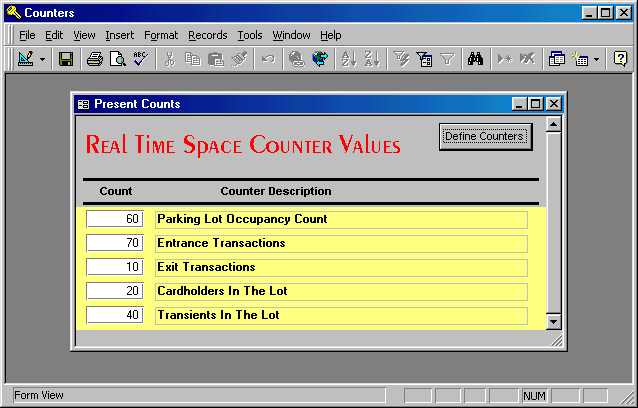Open the Tools menu
The height and width of the screenshot is (408, 638).
pos(250,35)
